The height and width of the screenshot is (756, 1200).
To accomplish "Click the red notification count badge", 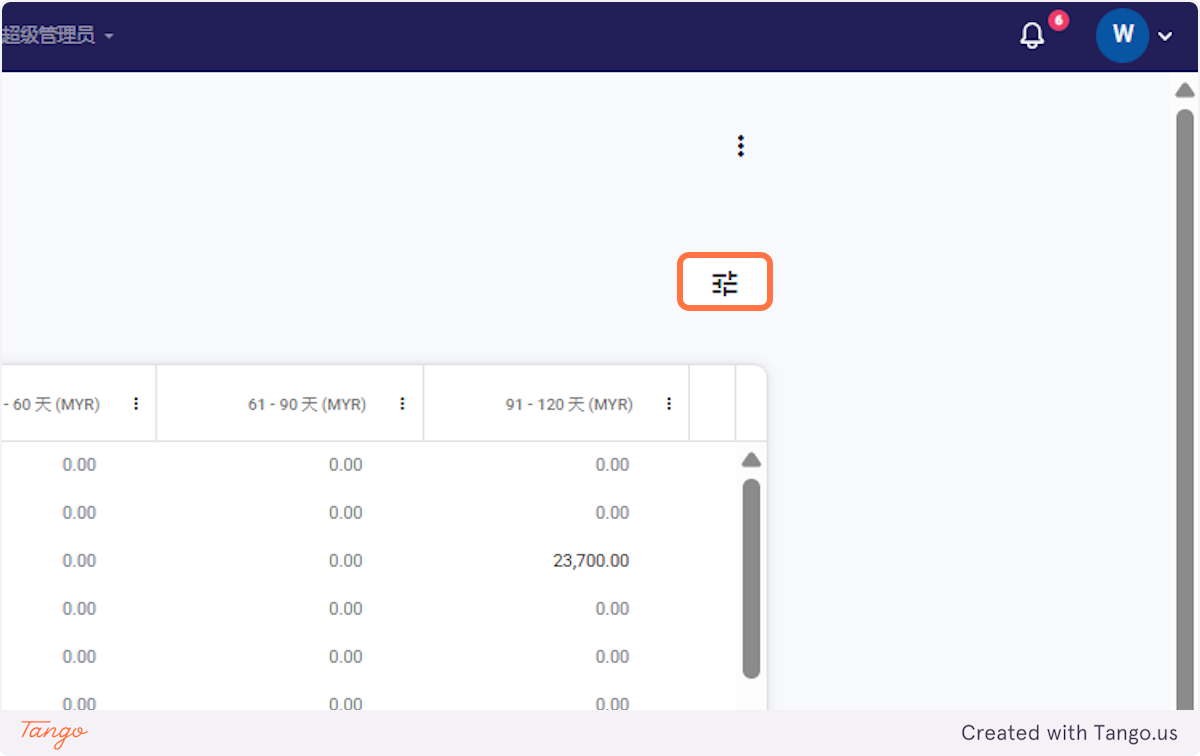I will click(1058, 20).
